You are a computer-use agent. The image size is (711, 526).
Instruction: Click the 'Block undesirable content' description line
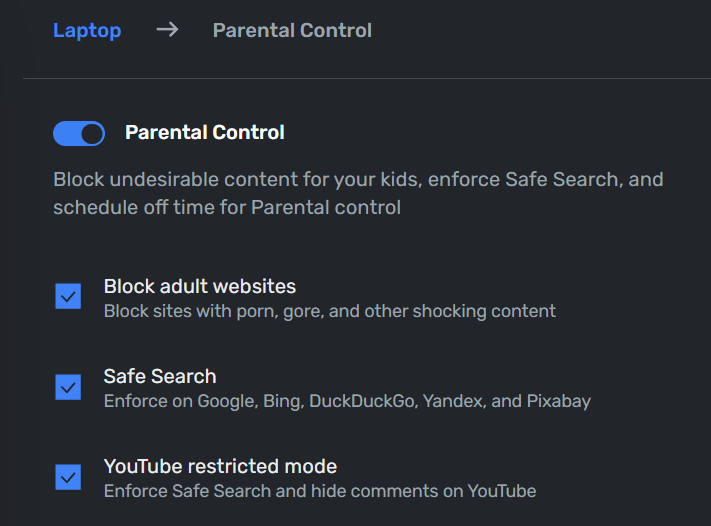[x=358, y=180]
